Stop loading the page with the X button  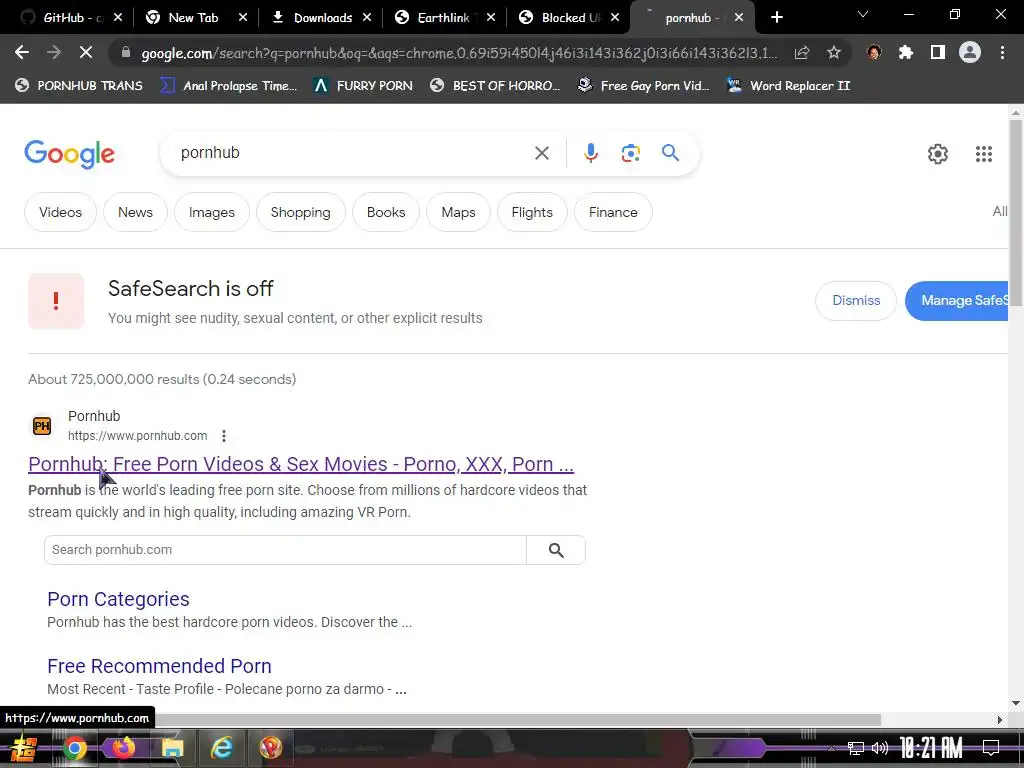coord(86,52)
